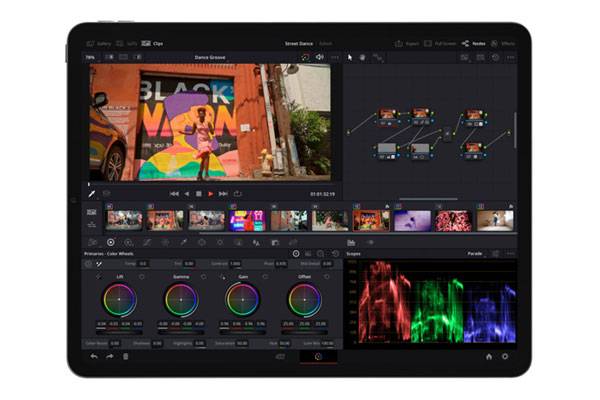This screenshot has width=600, height=400.
Task: Adjust the Gamma color wheel
Action: coord(181,299)
